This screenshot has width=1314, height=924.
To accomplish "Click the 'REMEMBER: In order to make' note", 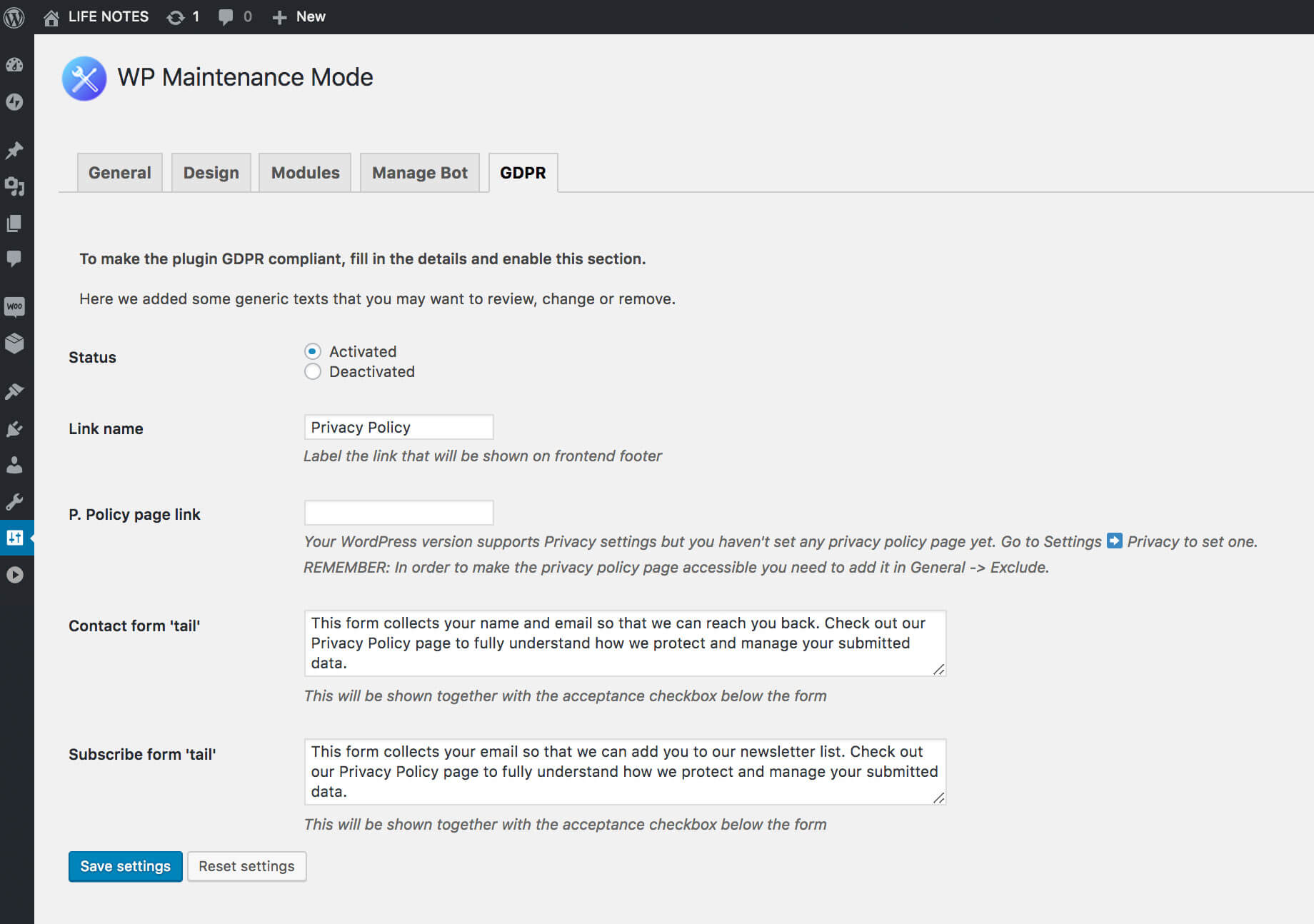I will 676,567.
